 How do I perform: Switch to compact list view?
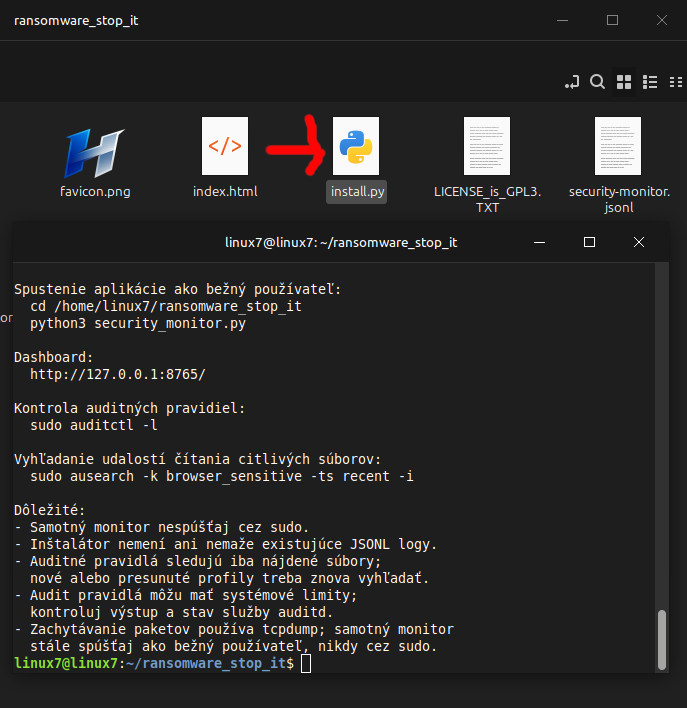pyautogui.click(x=676, y=82)
